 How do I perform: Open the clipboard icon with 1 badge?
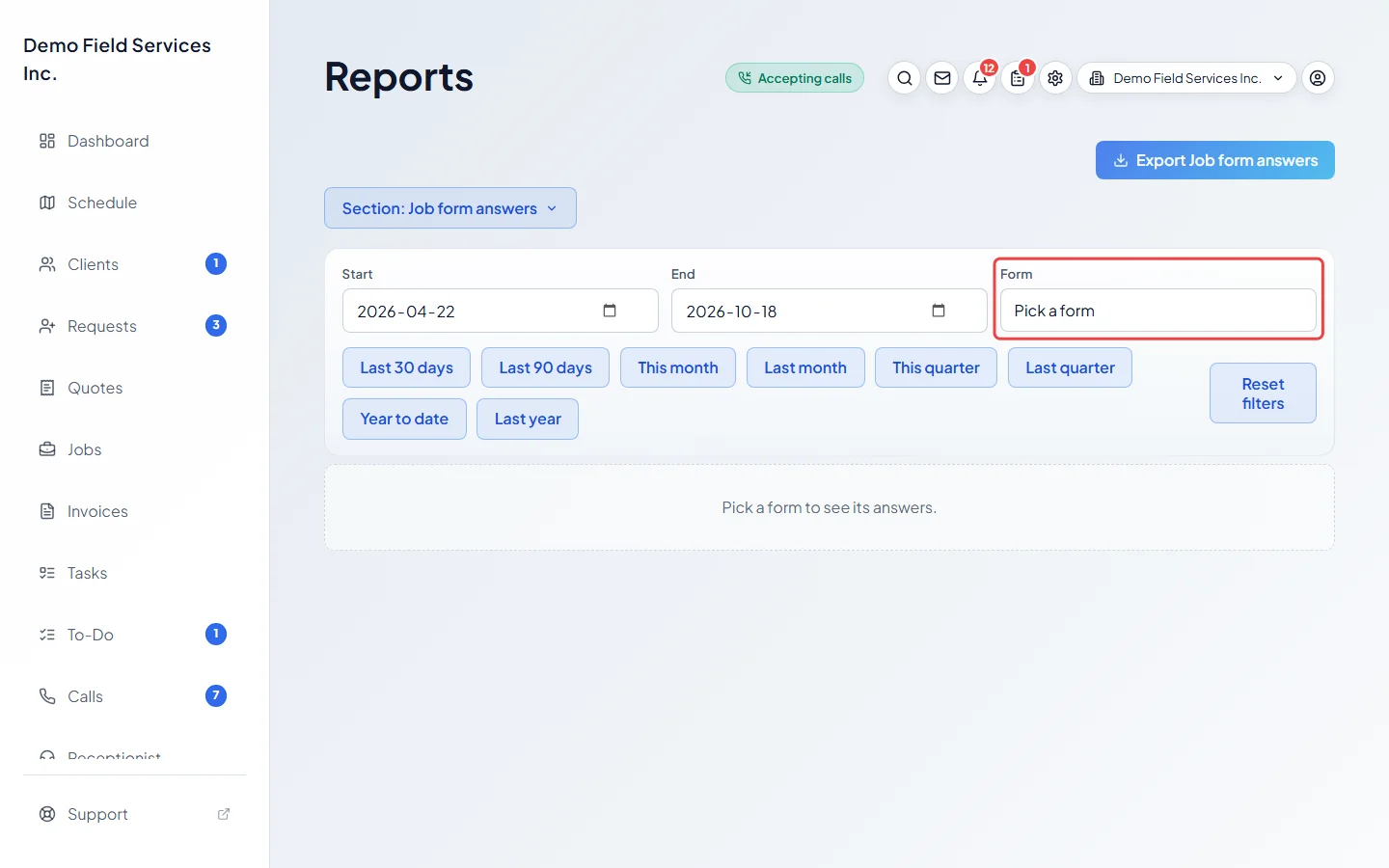(1018, 78)
